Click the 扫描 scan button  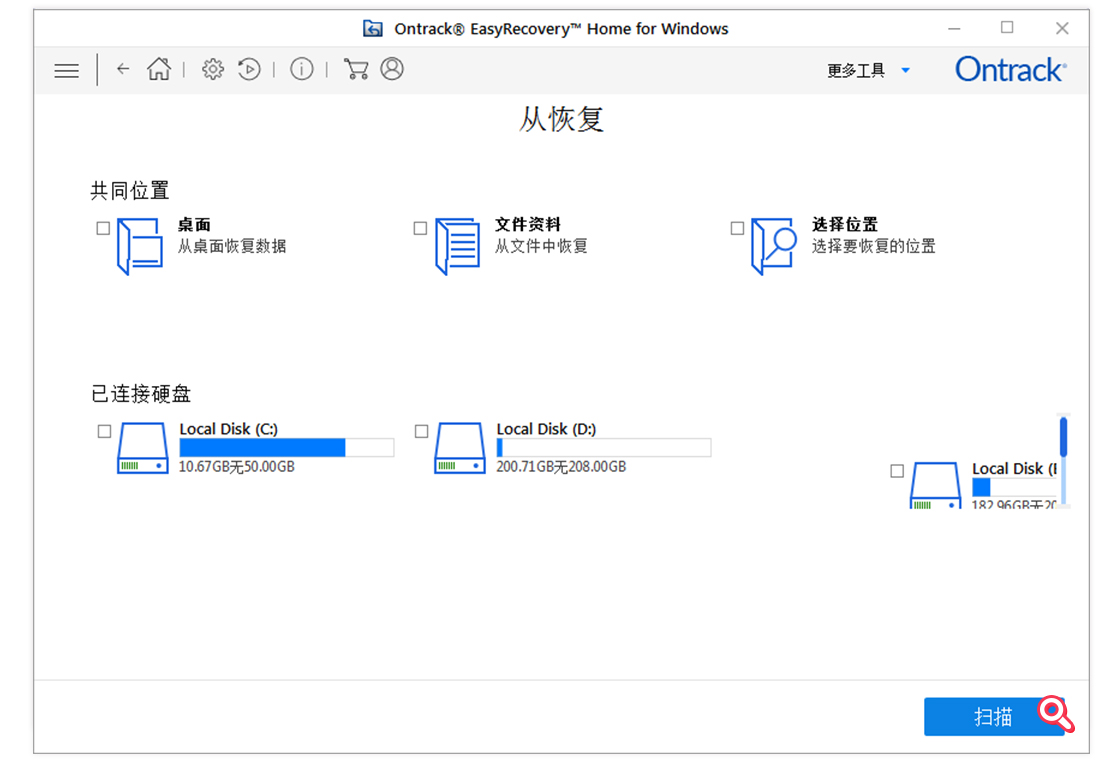click(x=995, y=716)
